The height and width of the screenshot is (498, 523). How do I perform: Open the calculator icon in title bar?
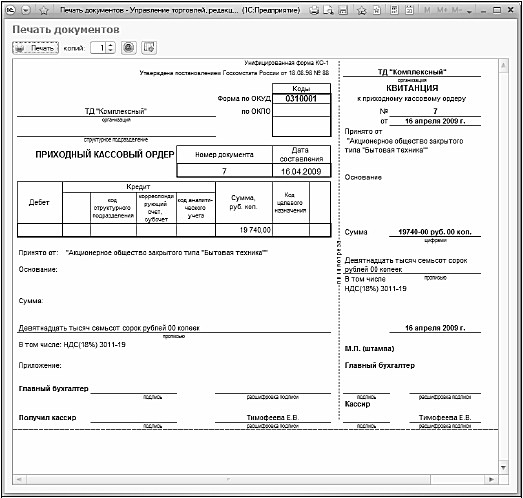tap(394, 10)
